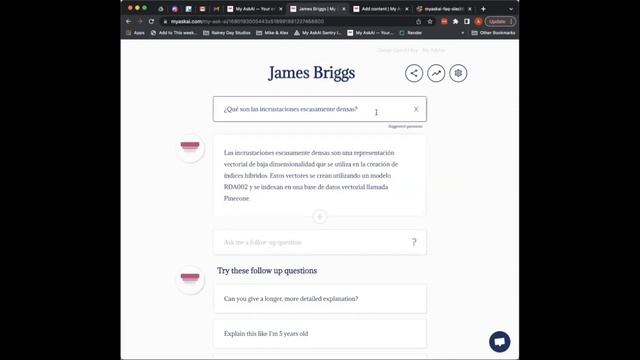This screenshot has height=360, width=640.
Task: Reload the page with the refresh icon
Action: [x=151, y=21]
